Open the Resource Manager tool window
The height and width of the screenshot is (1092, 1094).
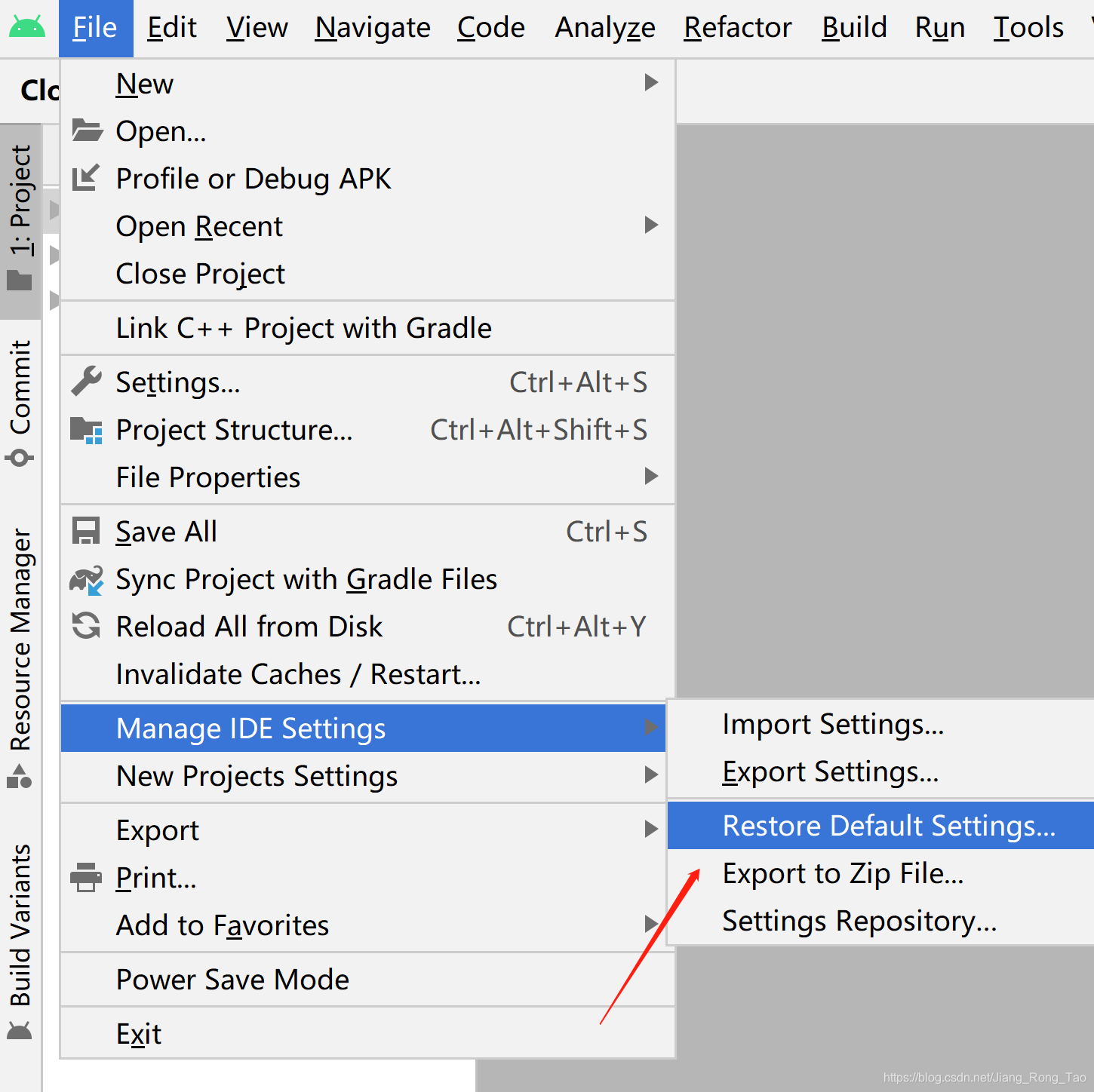(20, 658)
